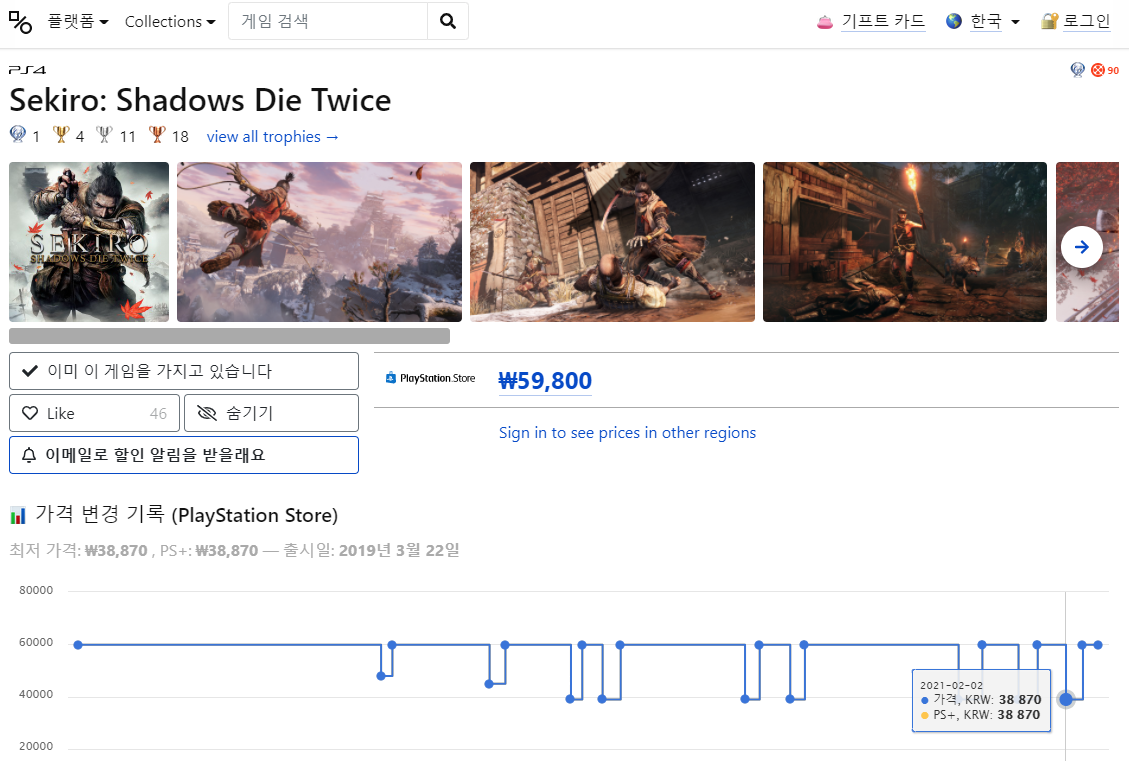1129x761 pixels.
Task: Open the 로그인 login link
Action: click(1087, 22)
